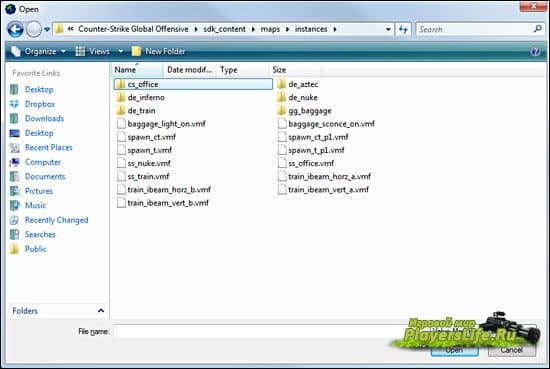Select file train_ibeam_vert_b.vmf
This screenshot has width=550, height=369.
(x=163, y=203)
